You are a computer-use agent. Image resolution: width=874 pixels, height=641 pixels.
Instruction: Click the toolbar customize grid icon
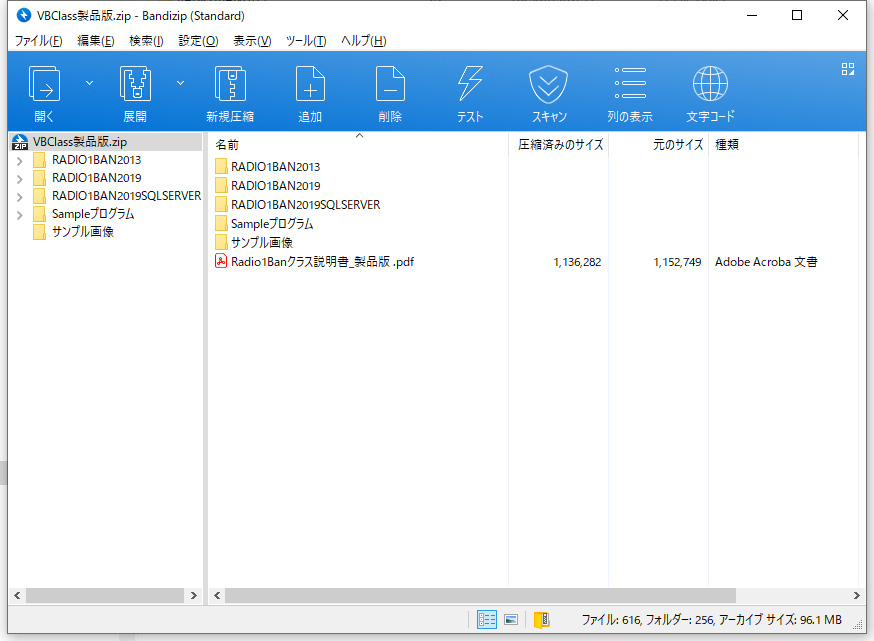point(848,69)
